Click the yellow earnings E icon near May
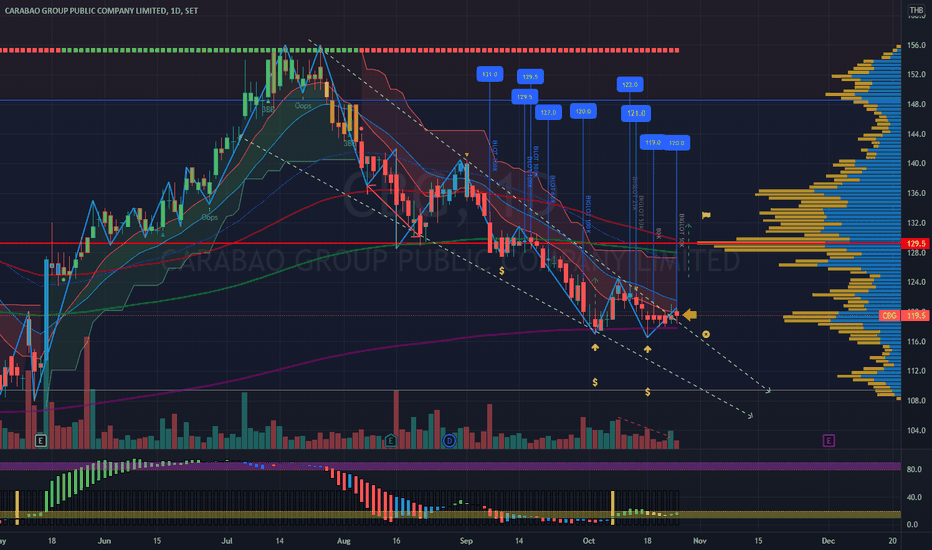This screenshot has height=550, width=932. coord(40,441)
